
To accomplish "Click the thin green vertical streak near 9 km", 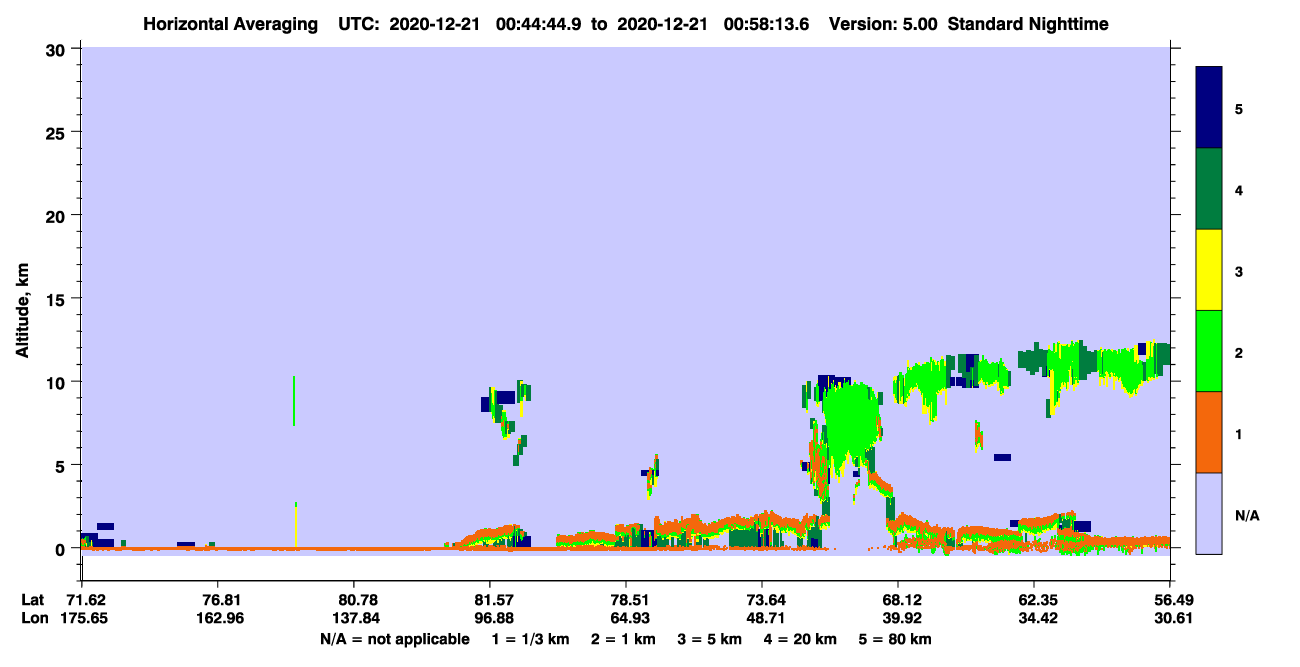I will point(294,401).
